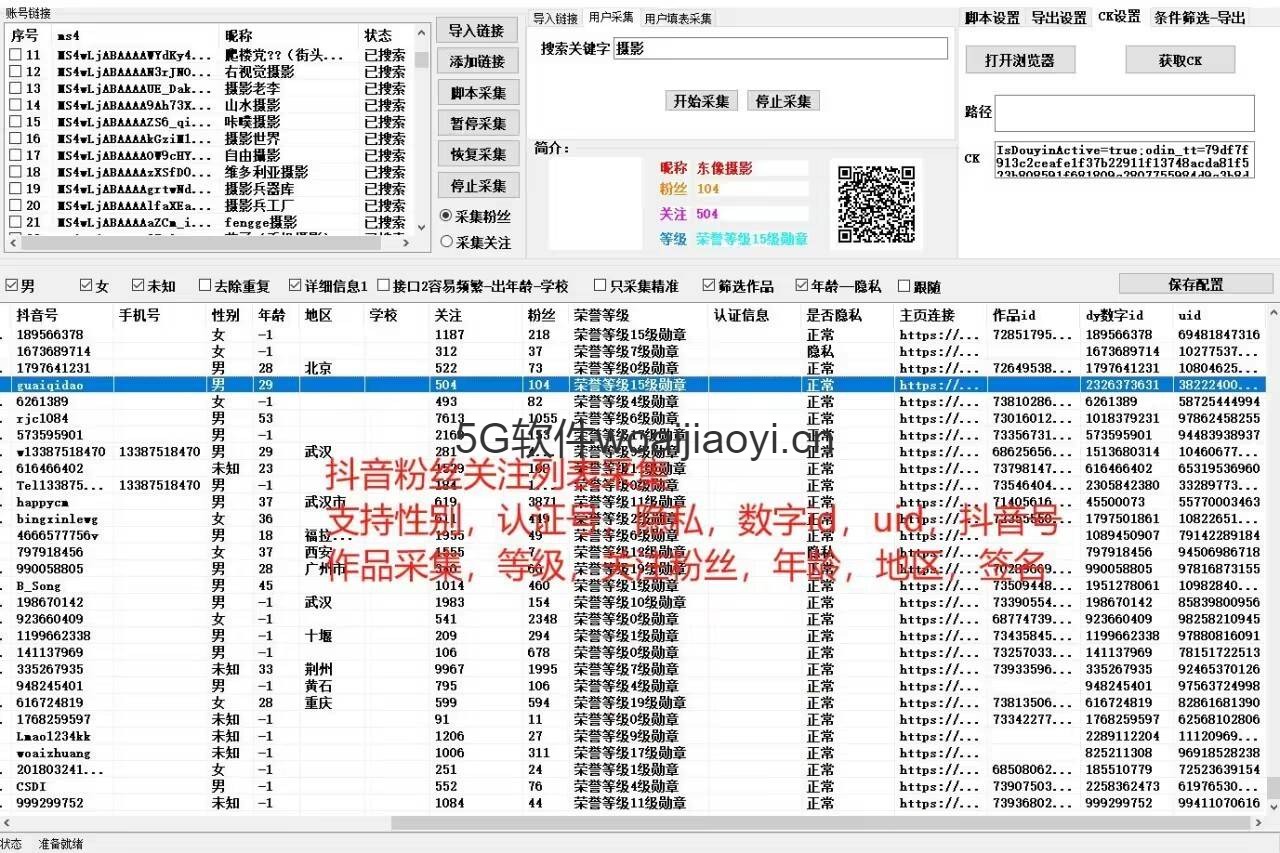Open the 导出设置 tab

click(1059, 18)
